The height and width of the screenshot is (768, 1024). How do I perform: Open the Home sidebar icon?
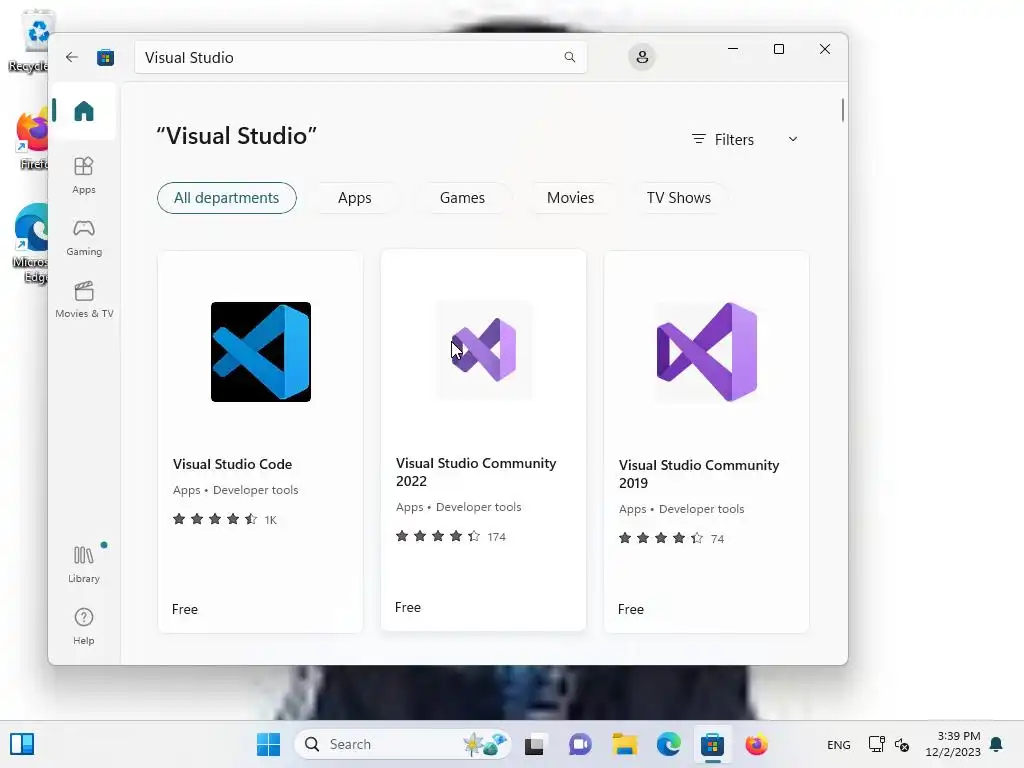[x=84, y=111]
